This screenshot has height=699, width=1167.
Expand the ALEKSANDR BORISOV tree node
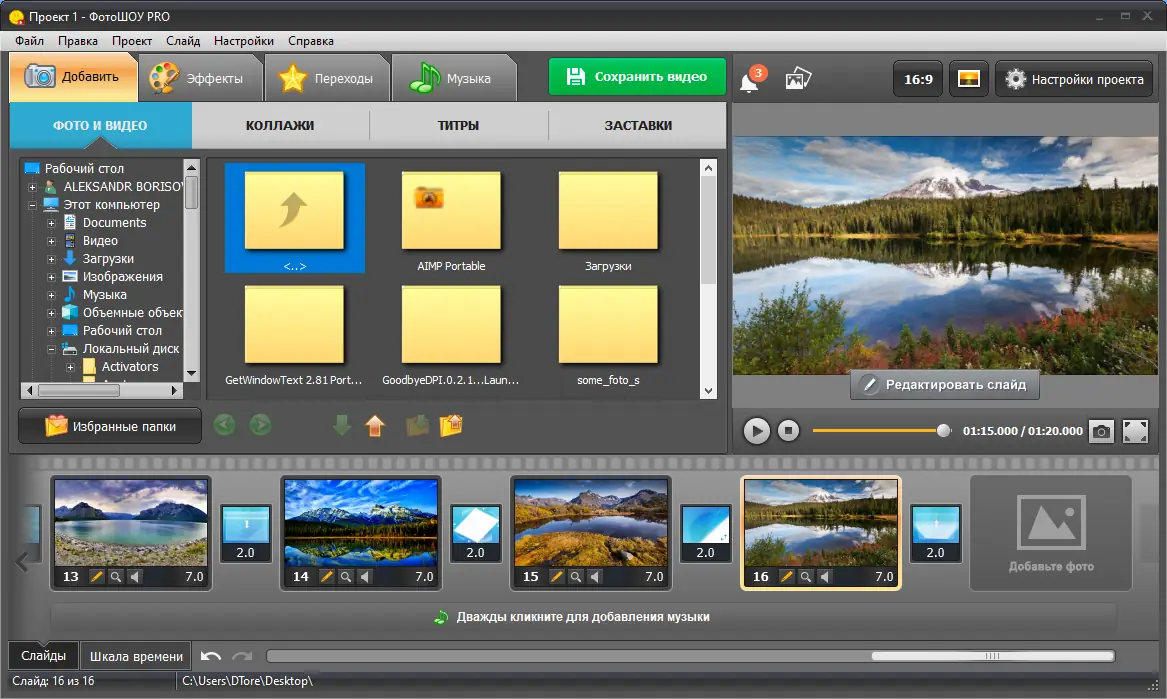coord(32,187)
